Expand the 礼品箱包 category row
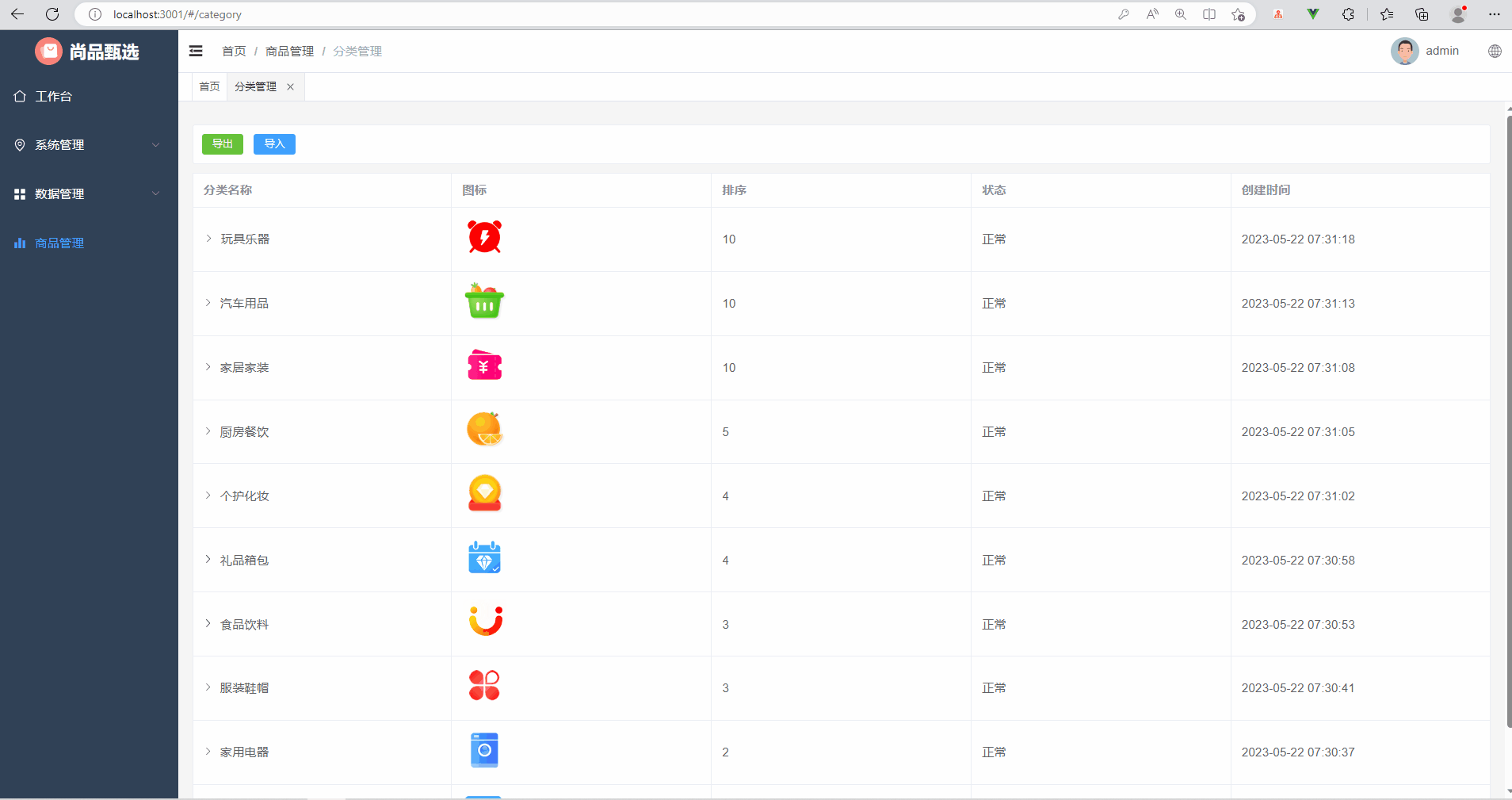 click(x=208, y=560)
